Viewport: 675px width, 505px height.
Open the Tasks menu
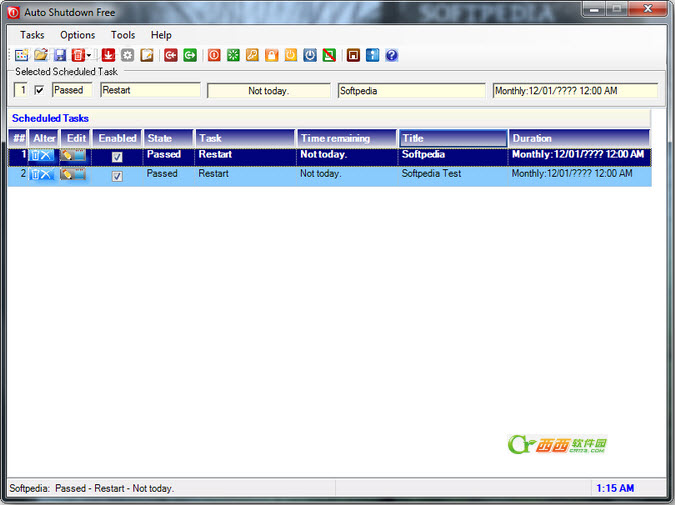pyautogui.click(x=32, y=35)
